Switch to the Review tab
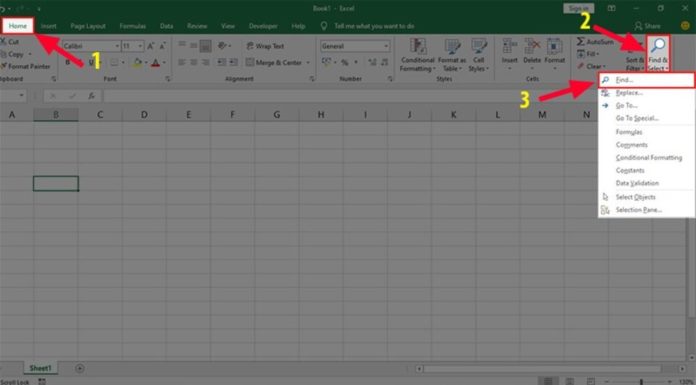The height and width of the screenshot is (385, 696). 197,26
